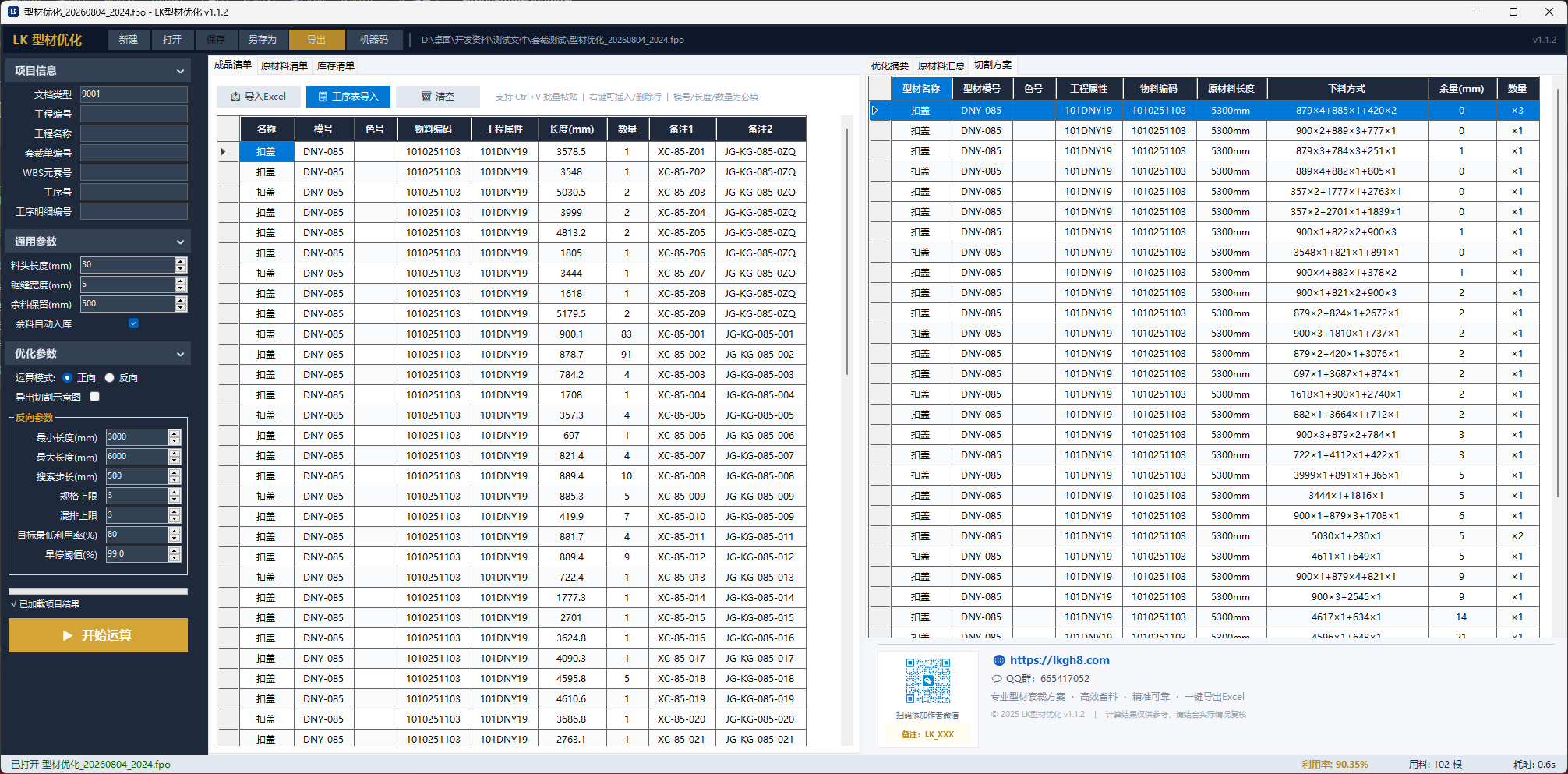Click the WBS元素号 input field
Screen dimensions: 1568x774
[x=134, y=172]
